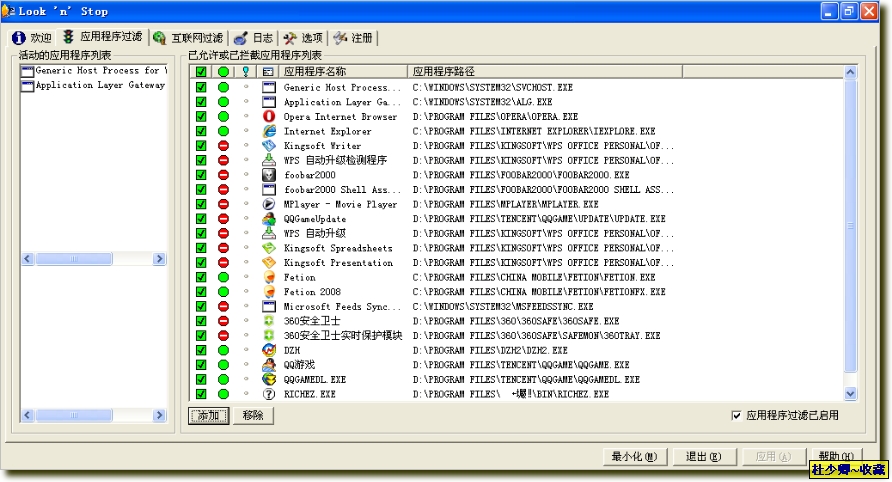Viewport: 892px width, 482px height.
Task: Open the 选项 tab
Action: point(303,38)
